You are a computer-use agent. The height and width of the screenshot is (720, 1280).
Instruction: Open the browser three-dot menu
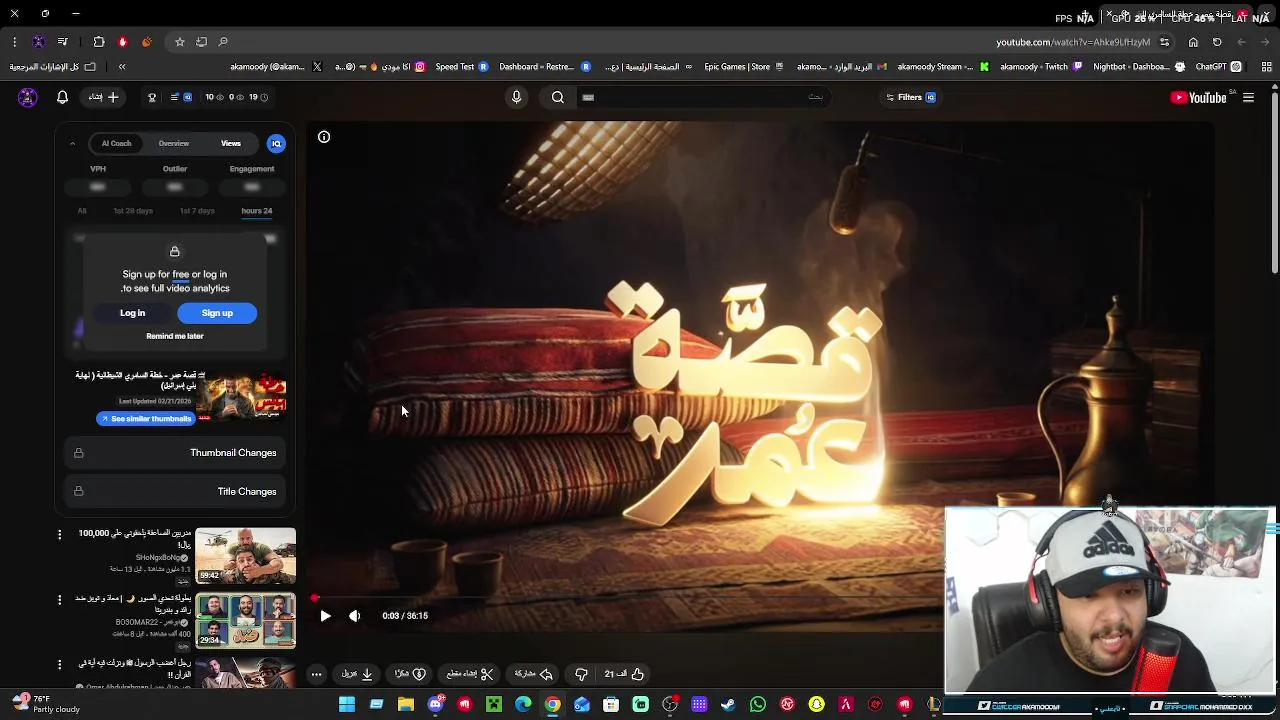14,42
